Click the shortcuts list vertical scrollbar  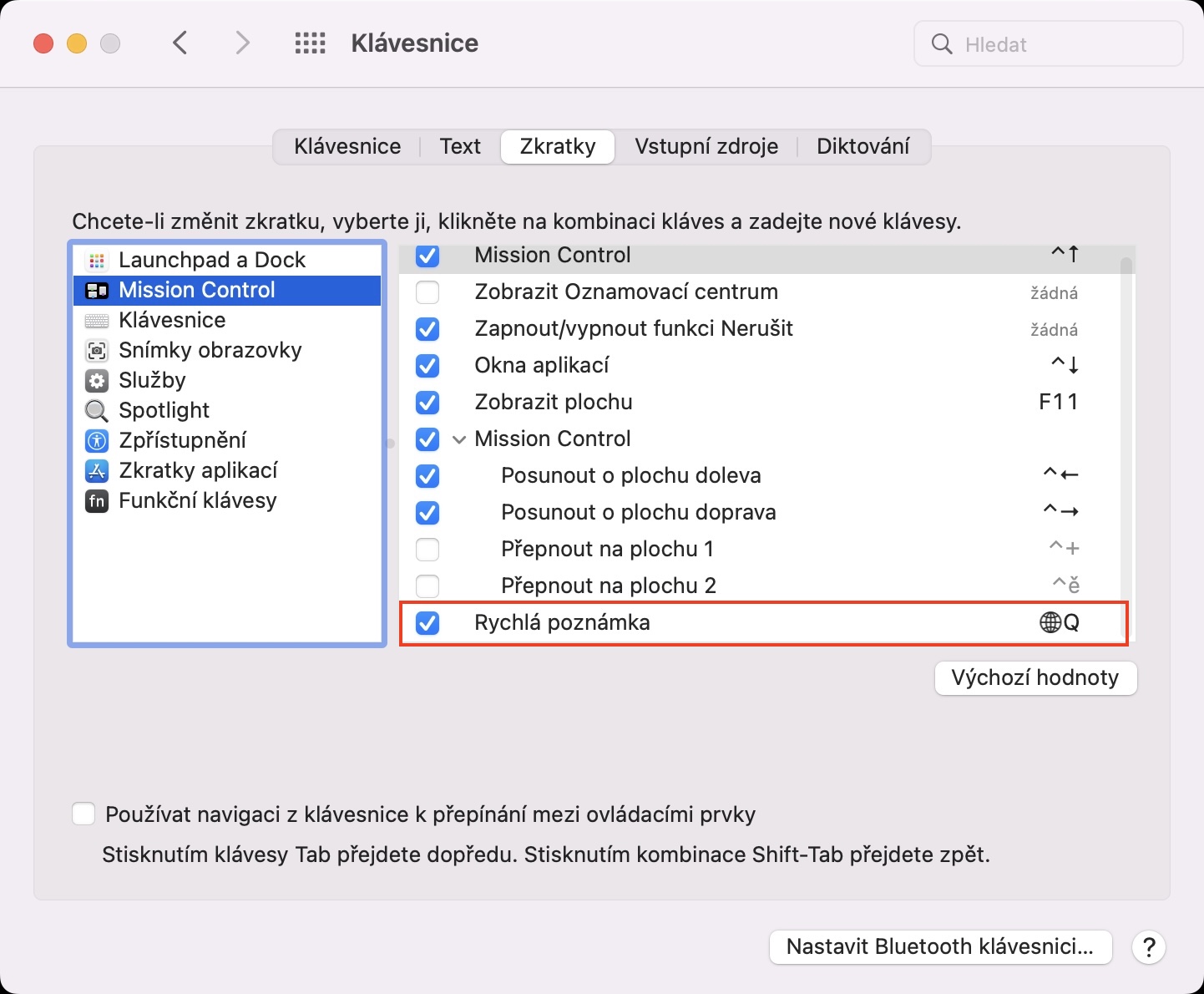[1126, 418]
